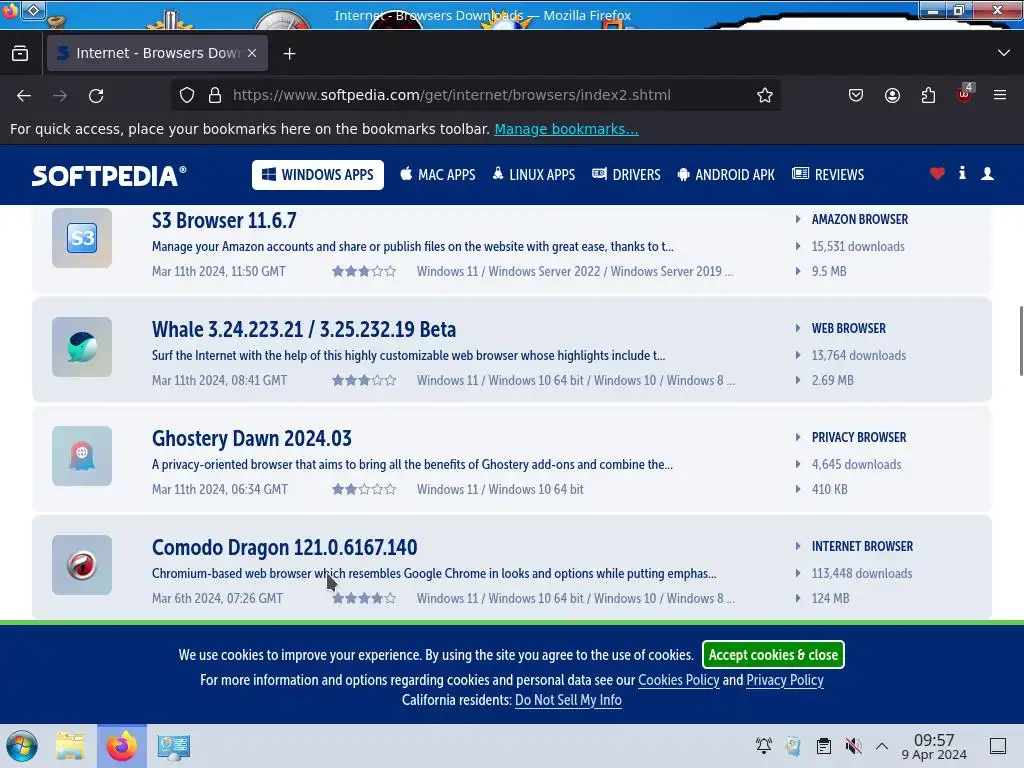Click the taskbar clock showing 09:57

point(934,747)
